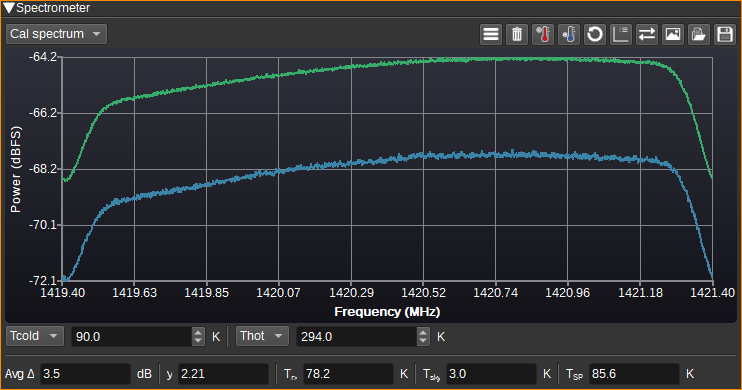Click the circular reset arrow icon
Image resolution: width=742 pixels, height=390 pixels.
595,35
